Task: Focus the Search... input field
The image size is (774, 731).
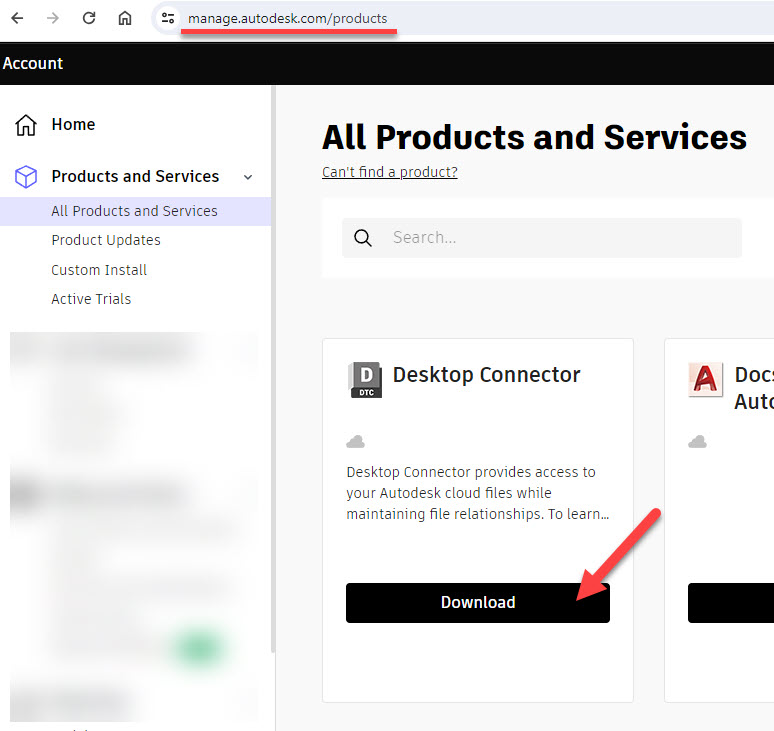Action: tap(542, 238)
